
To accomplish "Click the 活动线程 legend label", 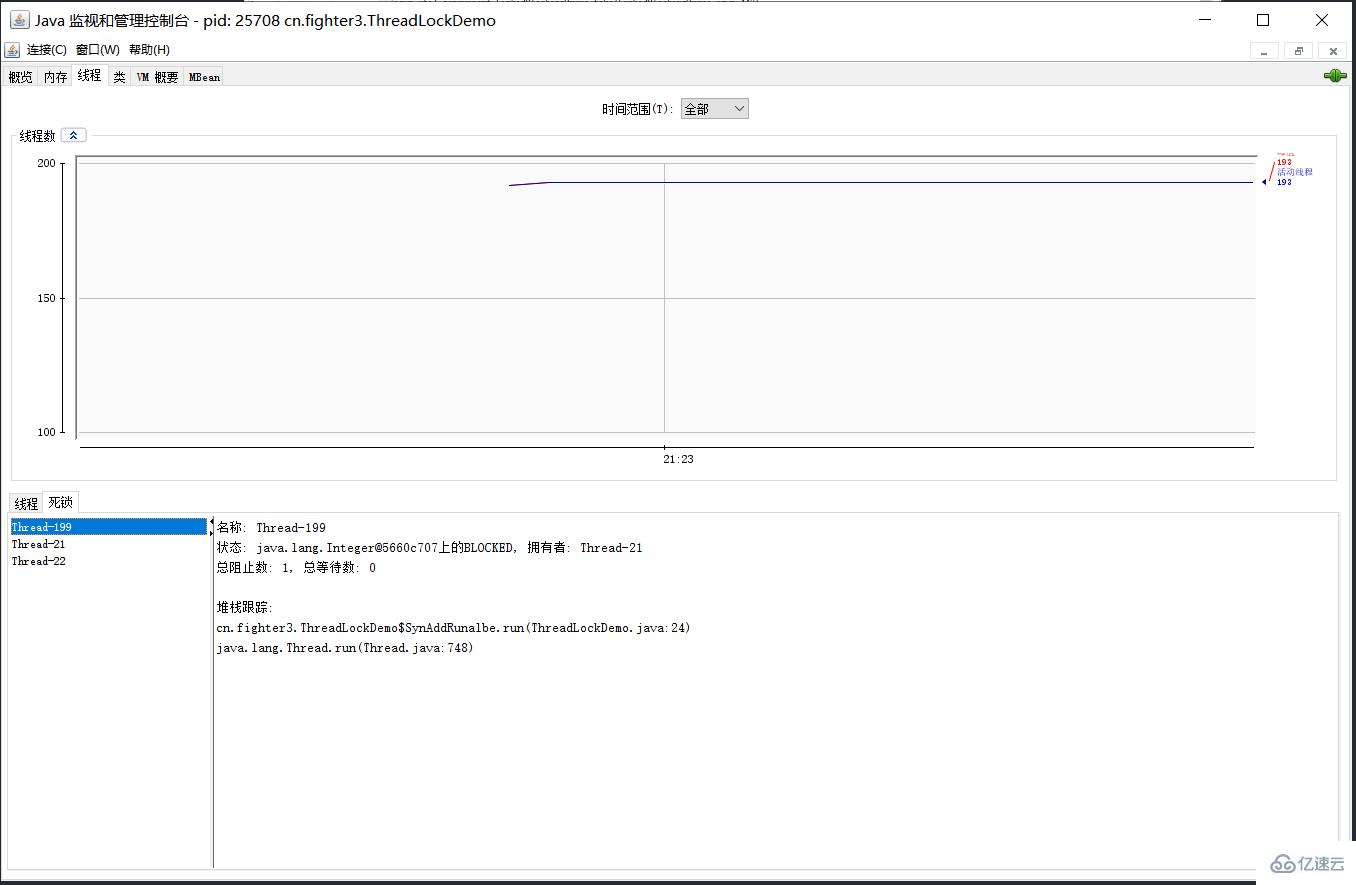I will click(x=1295, y=172).
